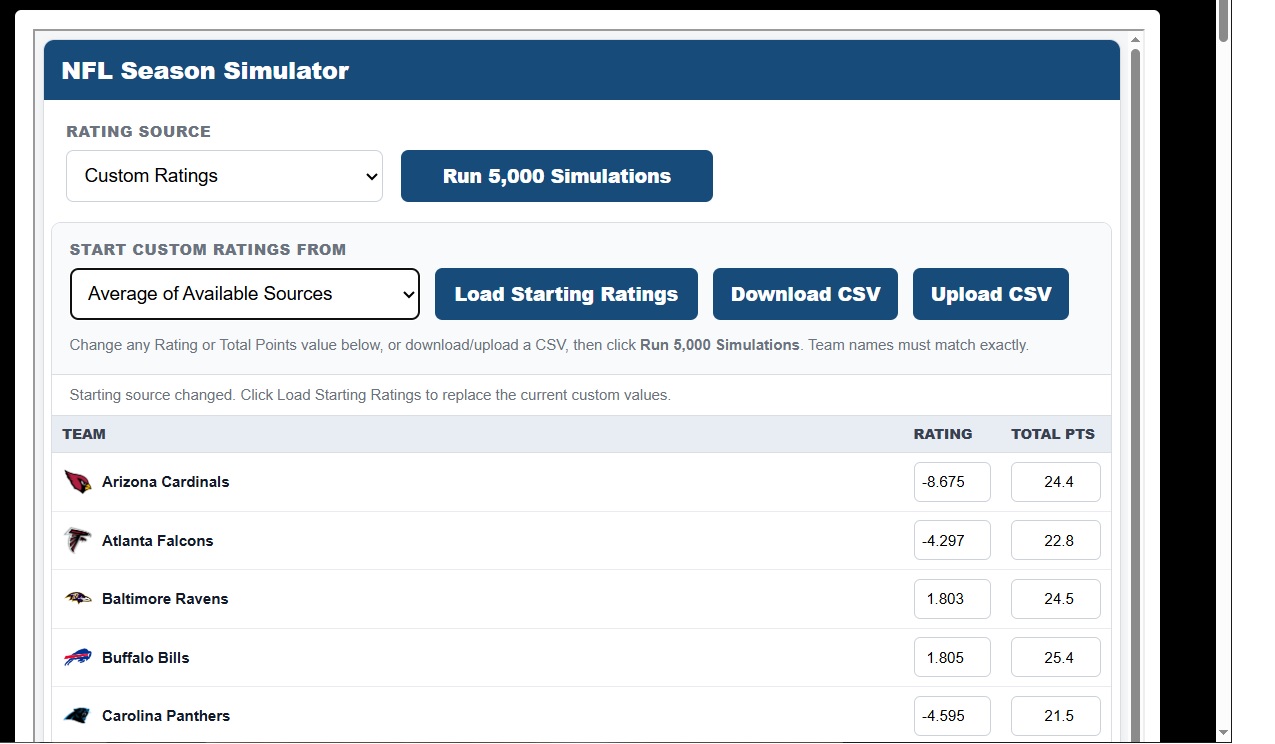
Task: Click the TEAM column header
Action: tap(84, 434)
